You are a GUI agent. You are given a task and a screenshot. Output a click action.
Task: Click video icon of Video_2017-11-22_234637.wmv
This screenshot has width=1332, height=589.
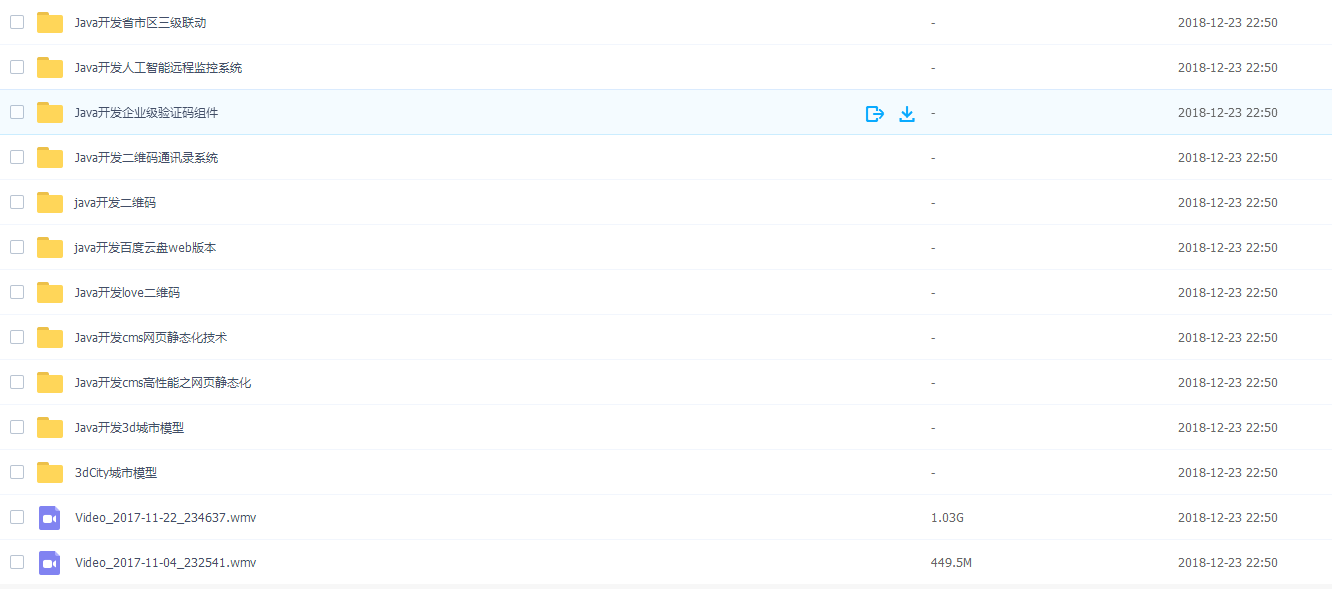pos(50,518)
